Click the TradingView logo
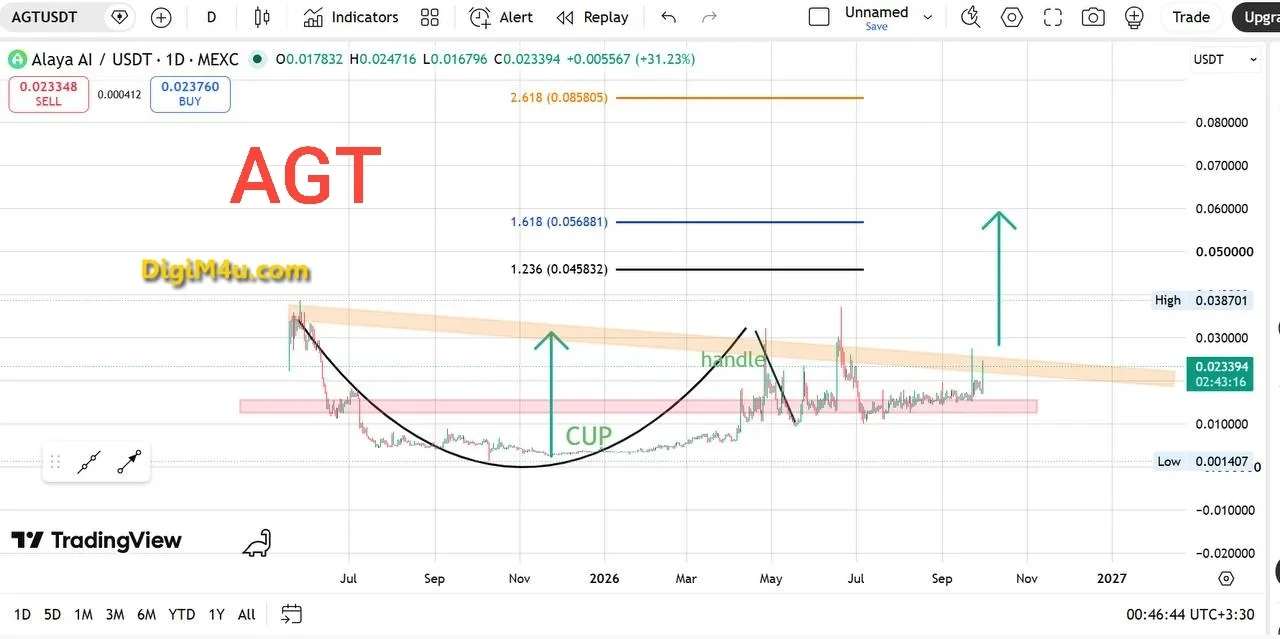Viewport: 1280px width, 639px height. click(96, 541)
